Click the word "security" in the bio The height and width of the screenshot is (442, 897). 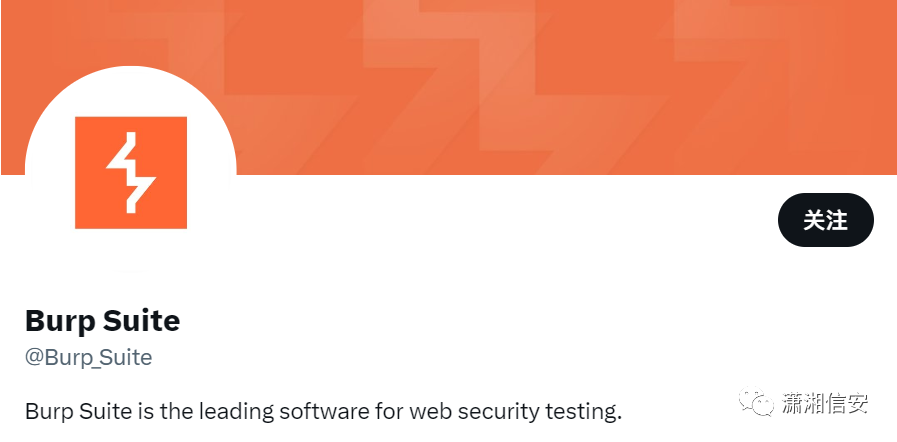coord(498,411)
